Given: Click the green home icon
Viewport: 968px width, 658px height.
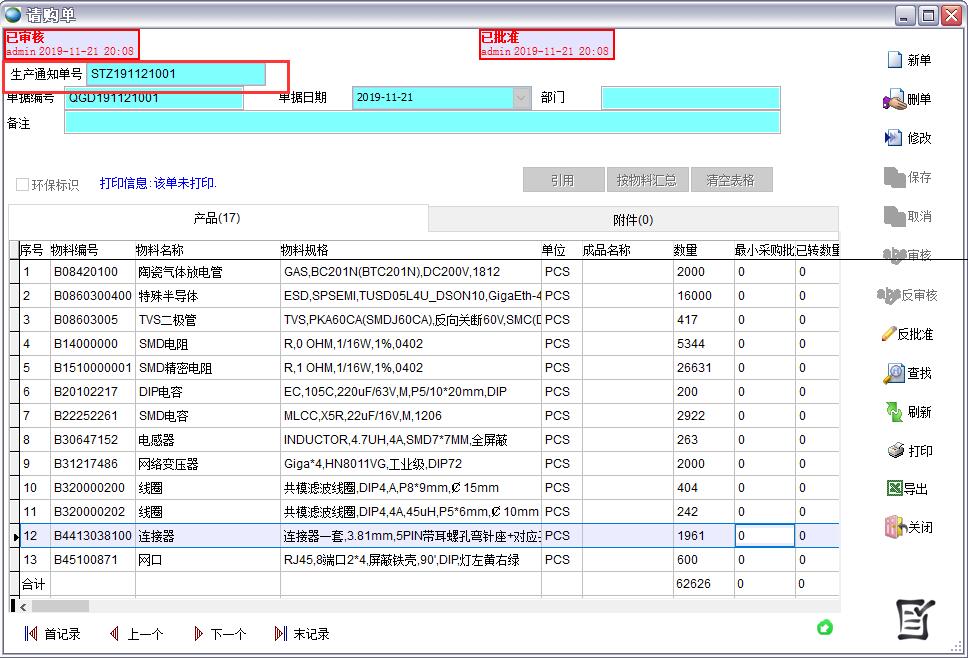Looking at the screenshot, I should click(825, 628).
